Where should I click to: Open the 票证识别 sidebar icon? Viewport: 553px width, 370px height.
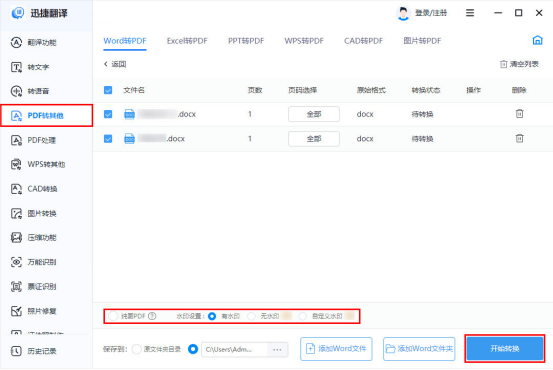16,286
